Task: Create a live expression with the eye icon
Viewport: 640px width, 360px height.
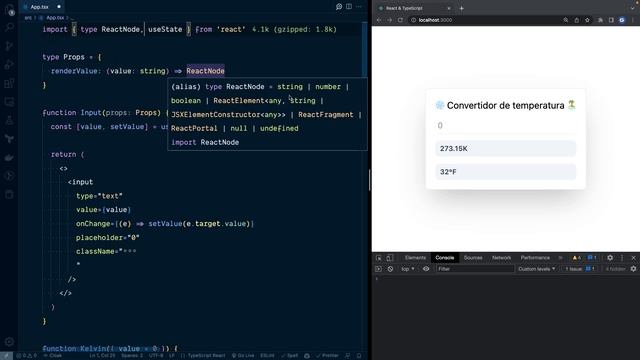Action: click(426, 269)
